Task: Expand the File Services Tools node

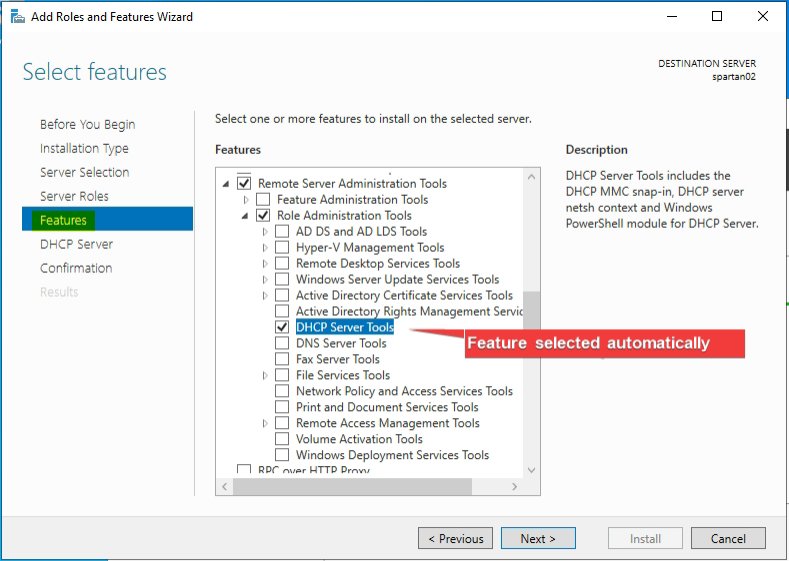Action: 265,375
